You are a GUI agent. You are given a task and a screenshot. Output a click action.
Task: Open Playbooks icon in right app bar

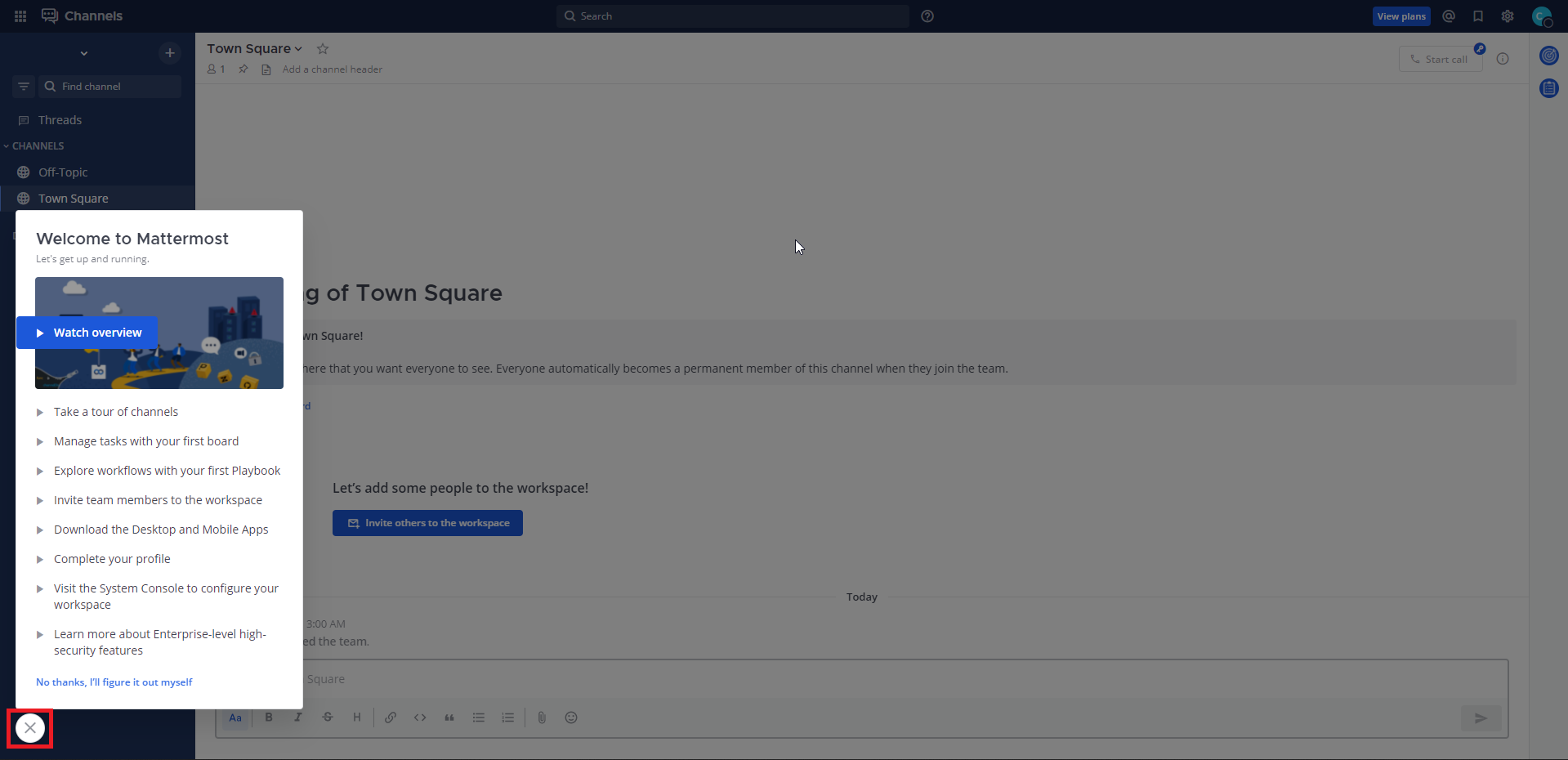(x=1549, y=56)
